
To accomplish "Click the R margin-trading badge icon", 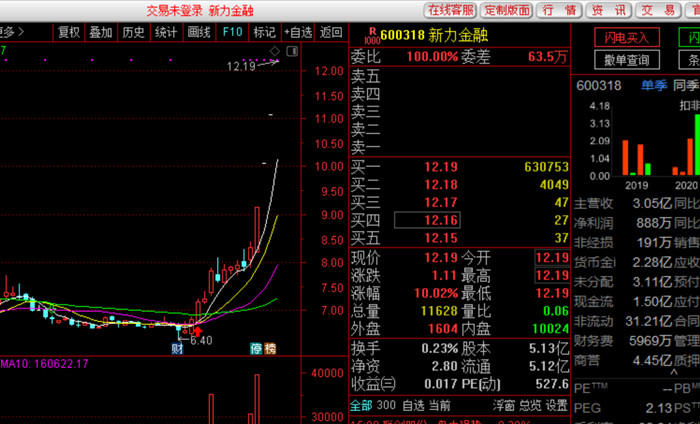I will click(372, 35).
